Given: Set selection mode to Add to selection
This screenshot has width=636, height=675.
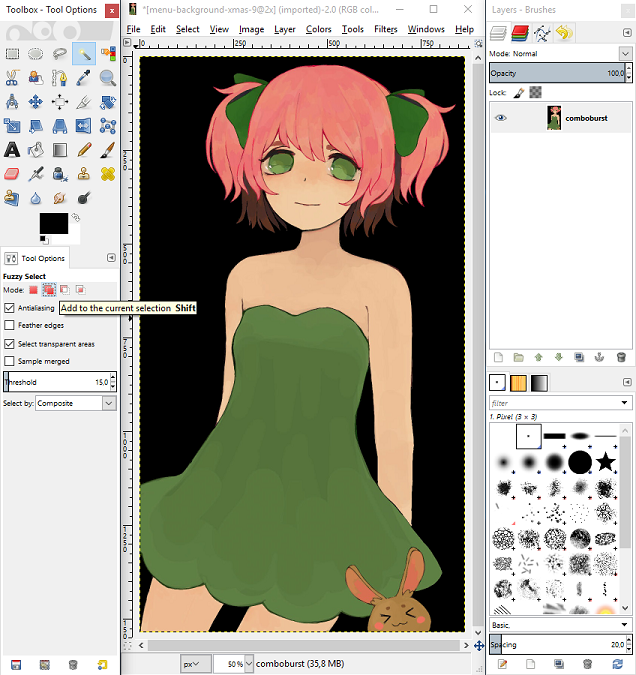Looking at the screenshot, I should [x=49, y=290].
